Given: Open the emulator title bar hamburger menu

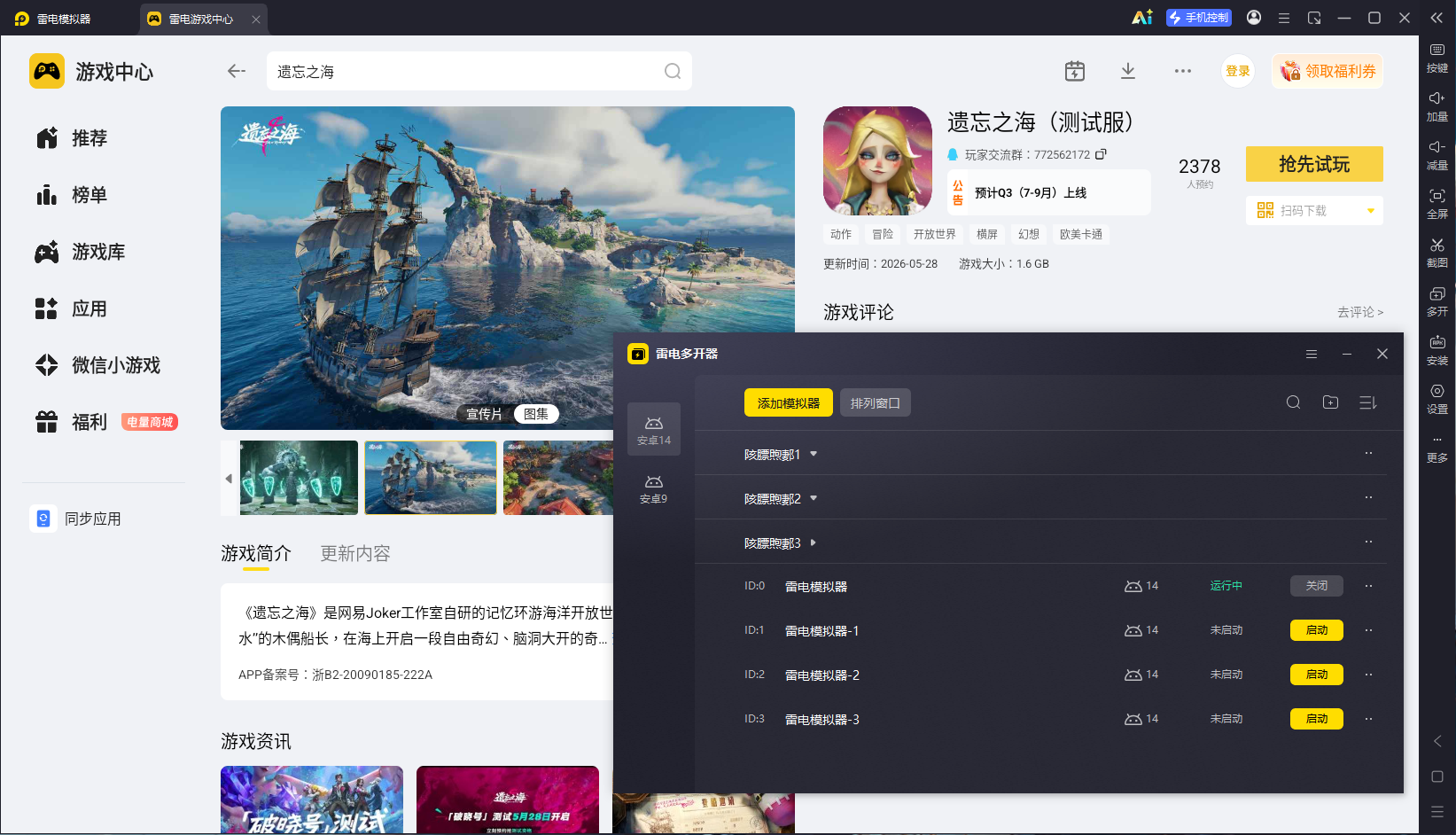Looking at the screenshot, I should coord(1284,18).
